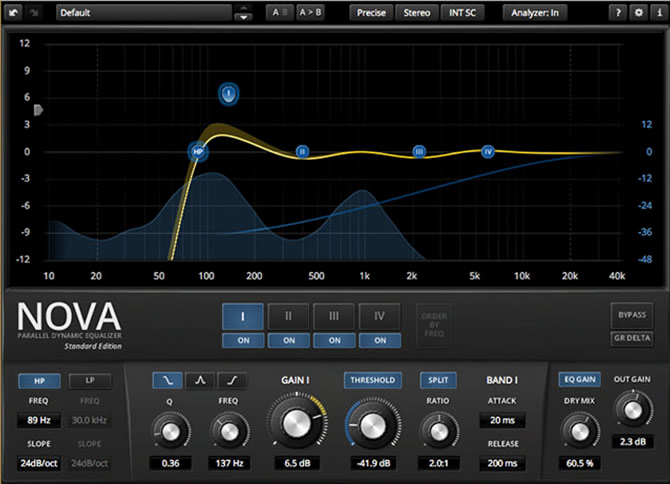Turn off band II ON switch
The width and height of the screenshot is (670, 484).
289,340
